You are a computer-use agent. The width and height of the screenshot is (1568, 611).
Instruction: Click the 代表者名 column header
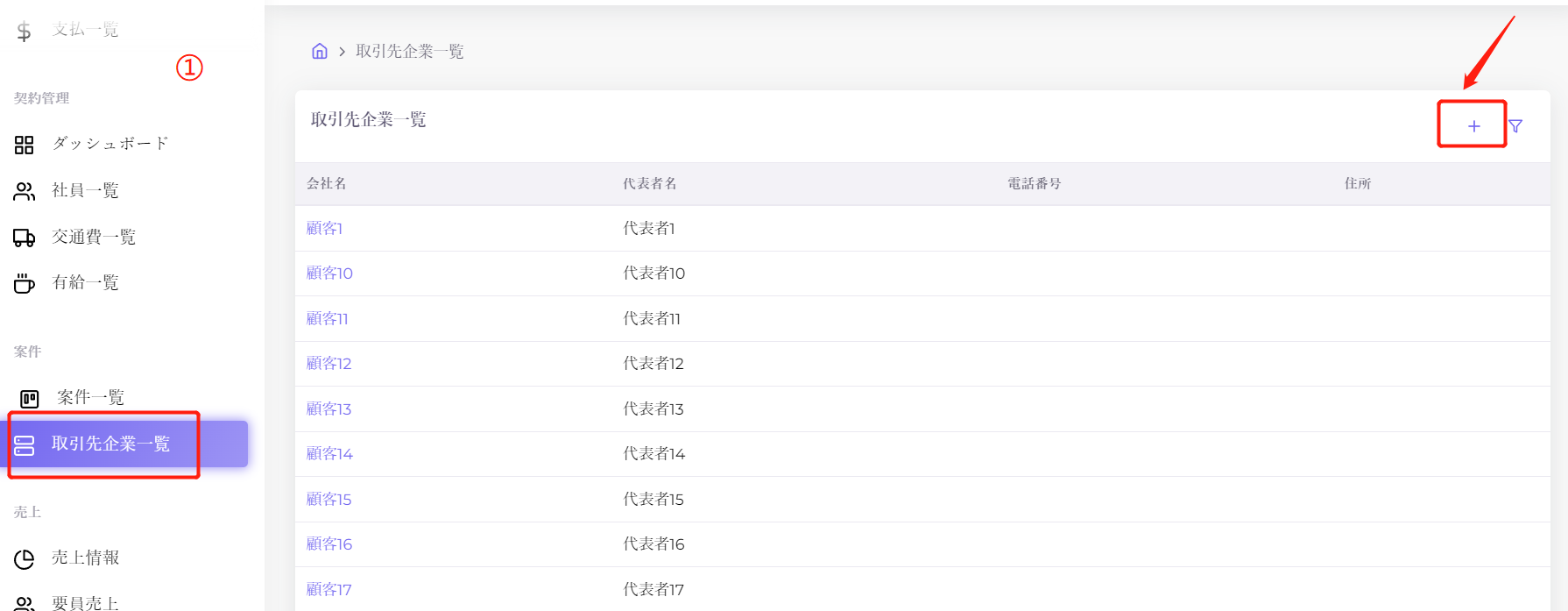pos(649,184)
